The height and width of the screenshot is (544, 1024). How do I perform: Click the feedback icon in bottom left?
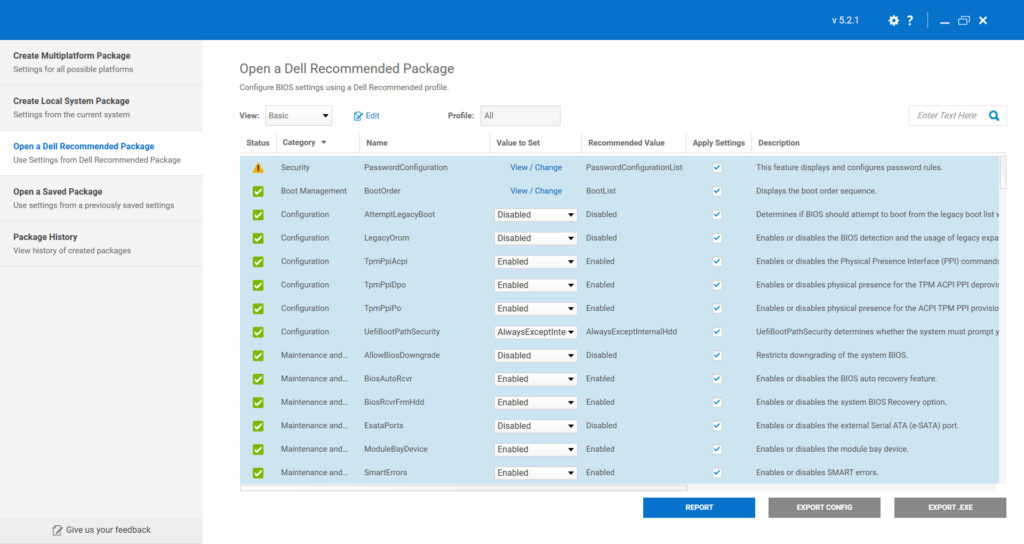[57, 530]
